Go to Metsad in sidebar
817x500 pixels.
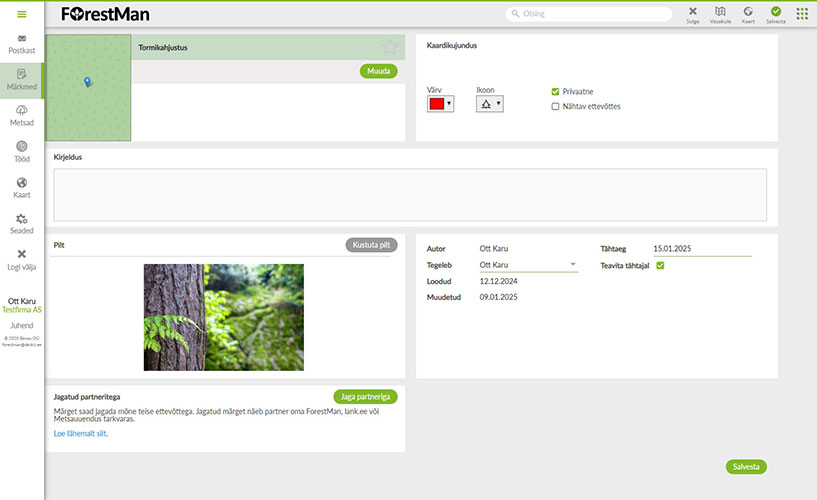click(x=22, y=115)
